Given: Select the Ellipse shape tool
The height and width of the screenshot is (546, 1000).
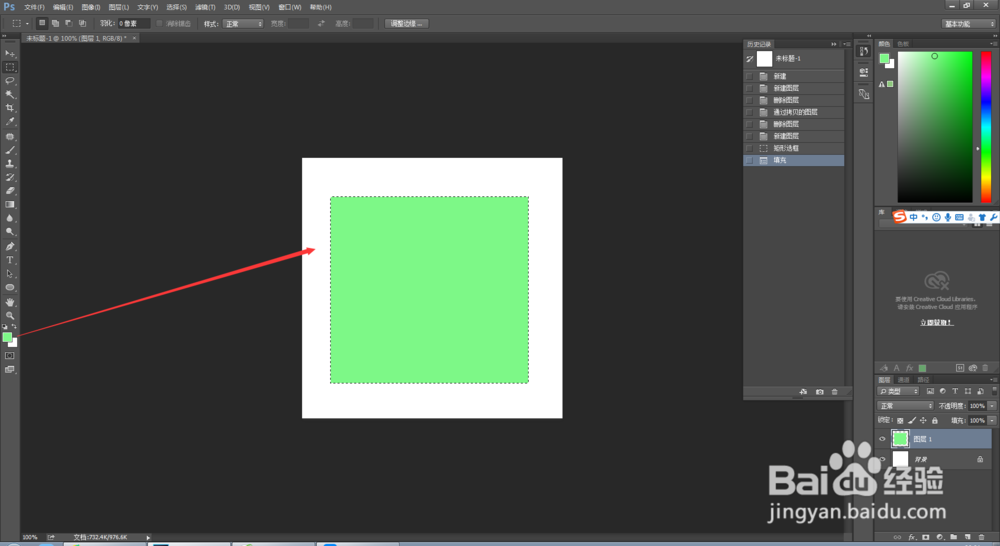Looking at the screenshot, I should pyautogui.click(x=10, y=288).
